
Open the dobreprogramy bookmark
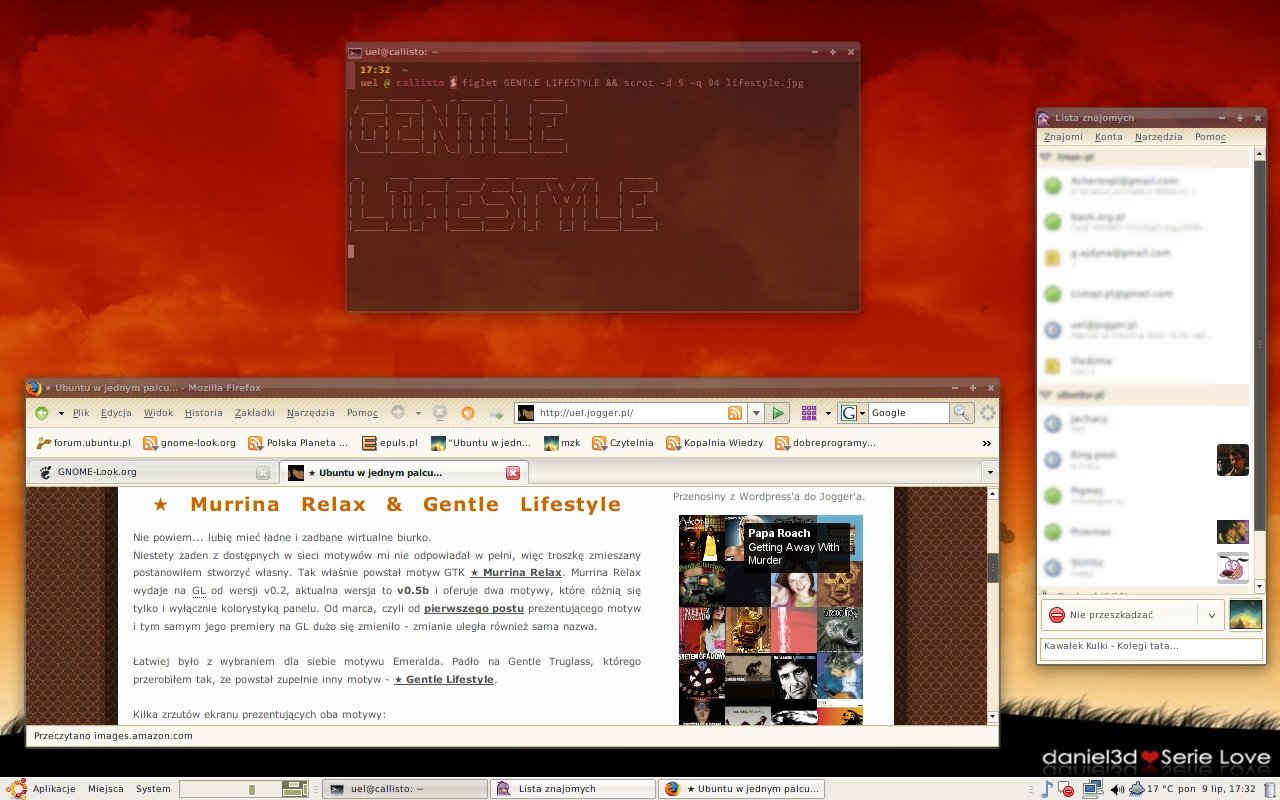click(x=825, y=443)
